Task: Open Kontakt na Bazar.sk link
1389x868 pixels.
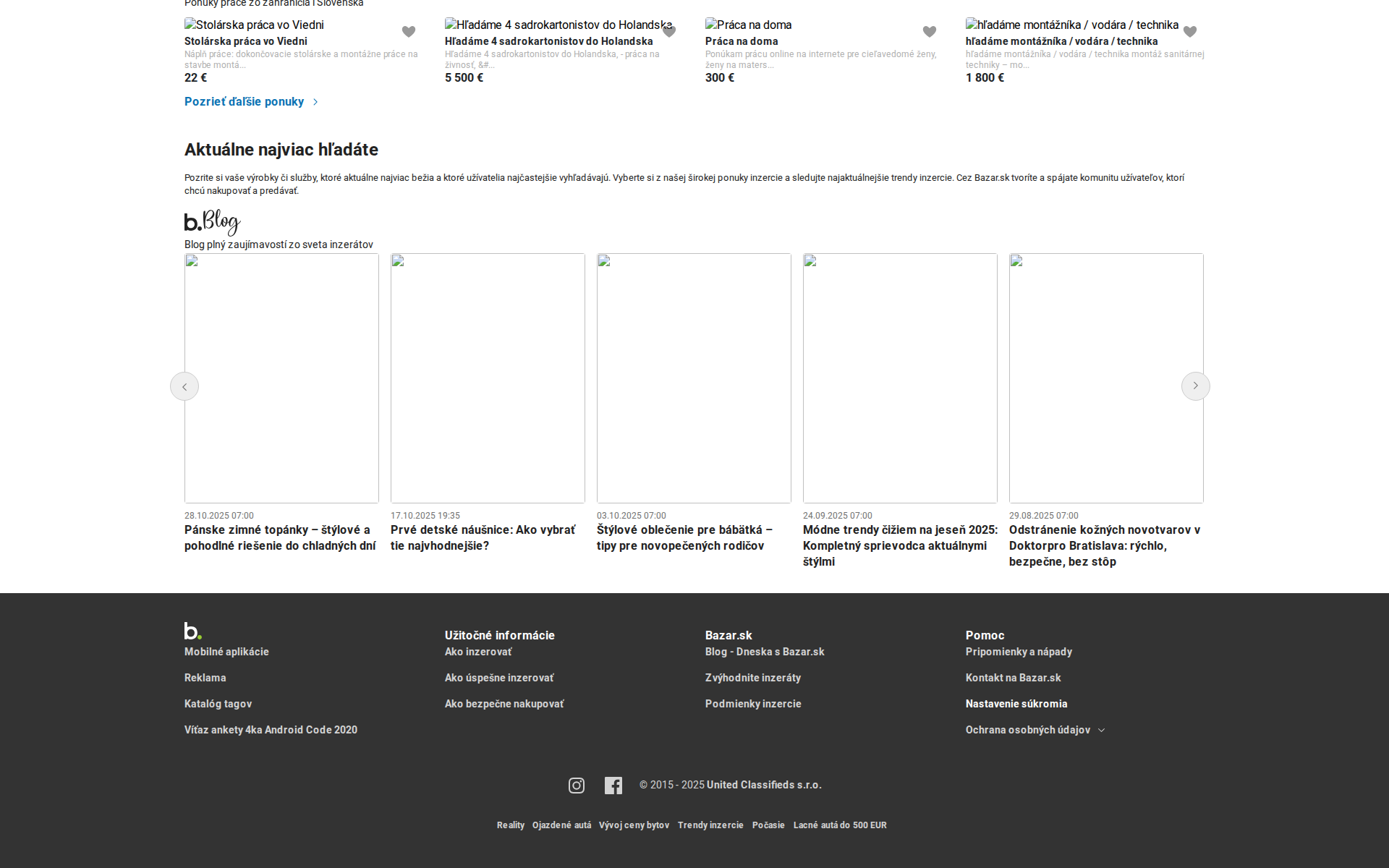Action: 1013,678
